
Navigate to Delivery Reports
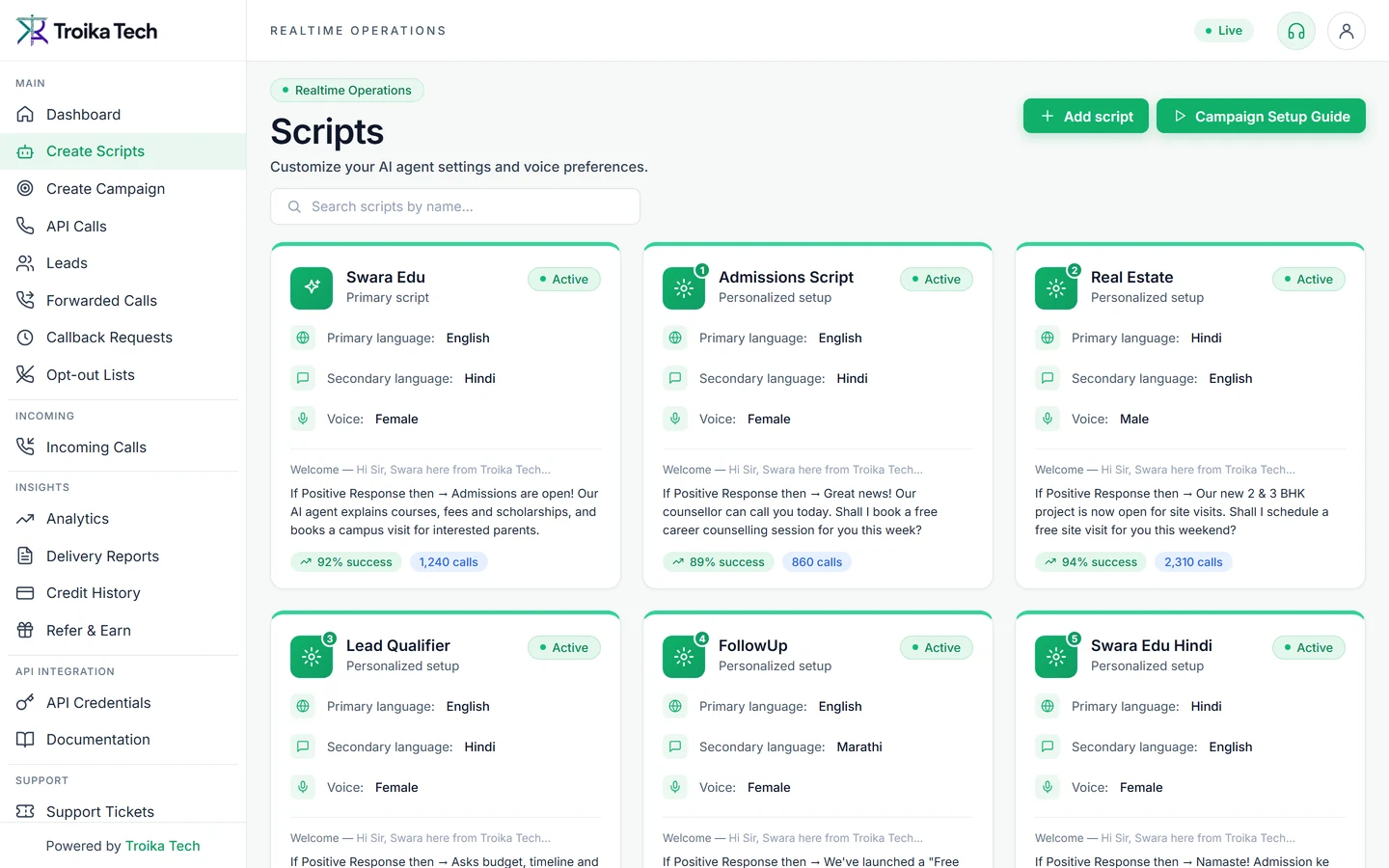[123, 556]
